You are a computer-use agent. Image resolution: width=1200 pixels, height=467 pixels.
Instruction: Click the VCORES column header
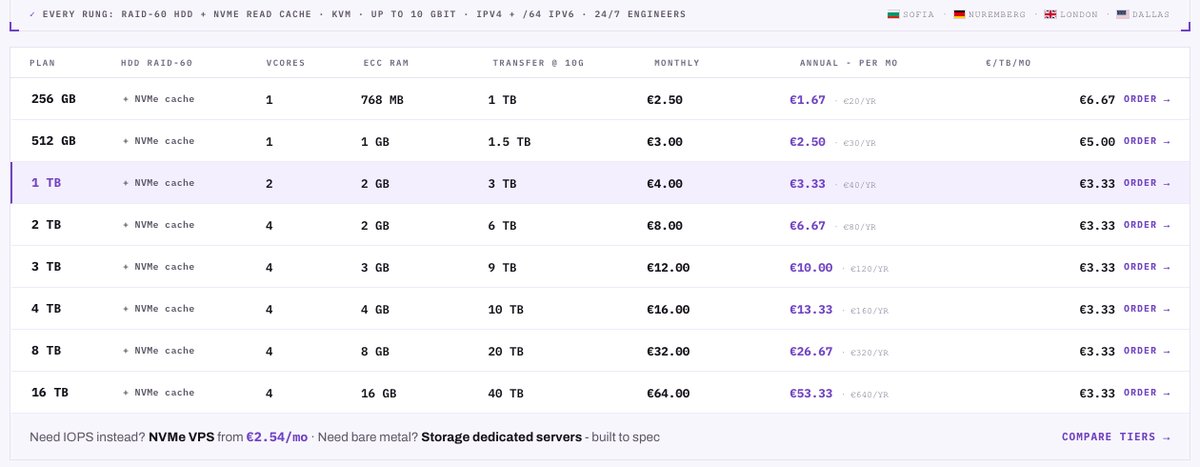pyautogui.click(x=286, y=63)
